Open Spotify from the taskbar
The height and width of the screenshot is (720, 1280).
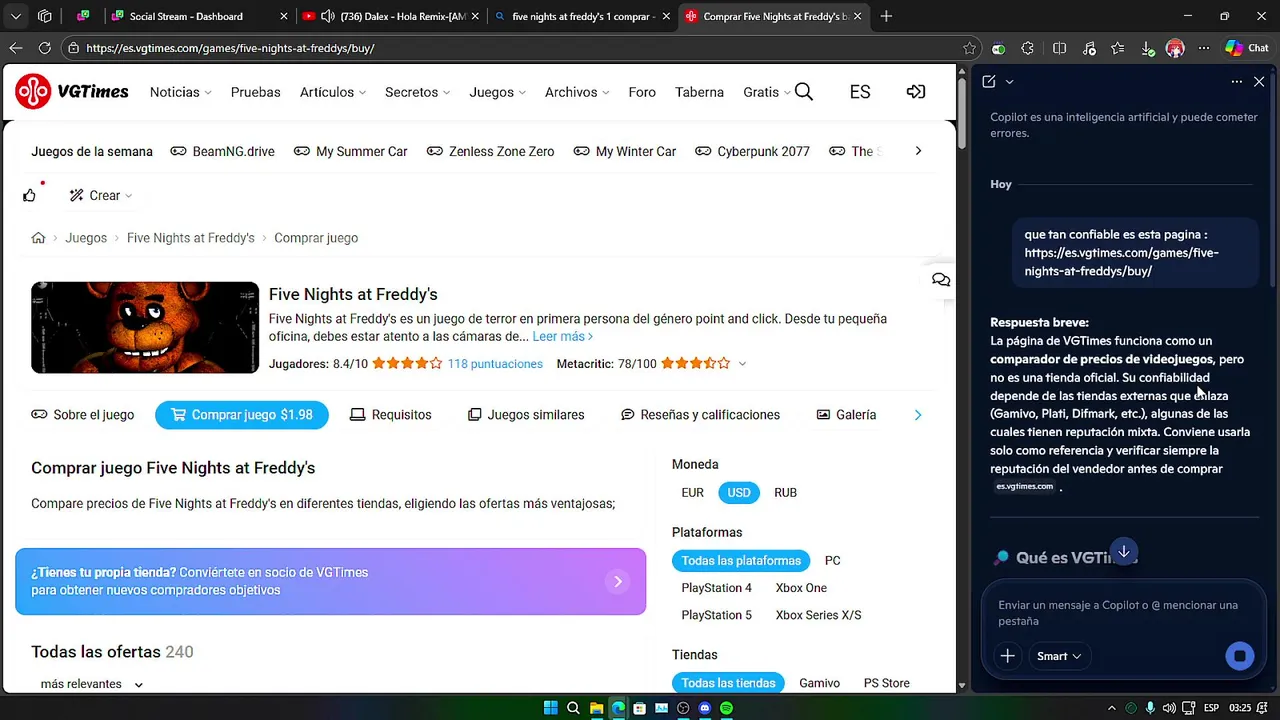727,708
